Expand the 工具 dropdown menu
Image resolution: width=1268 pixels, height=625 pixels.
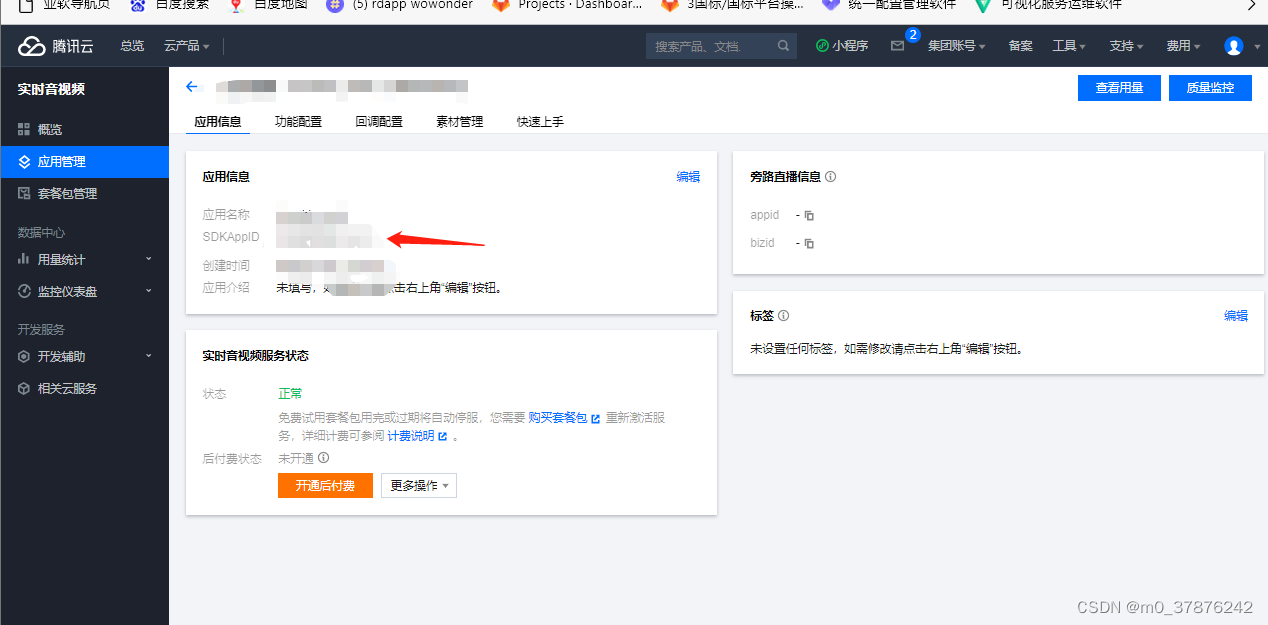pyautogui.click(x=1069, y=46)
